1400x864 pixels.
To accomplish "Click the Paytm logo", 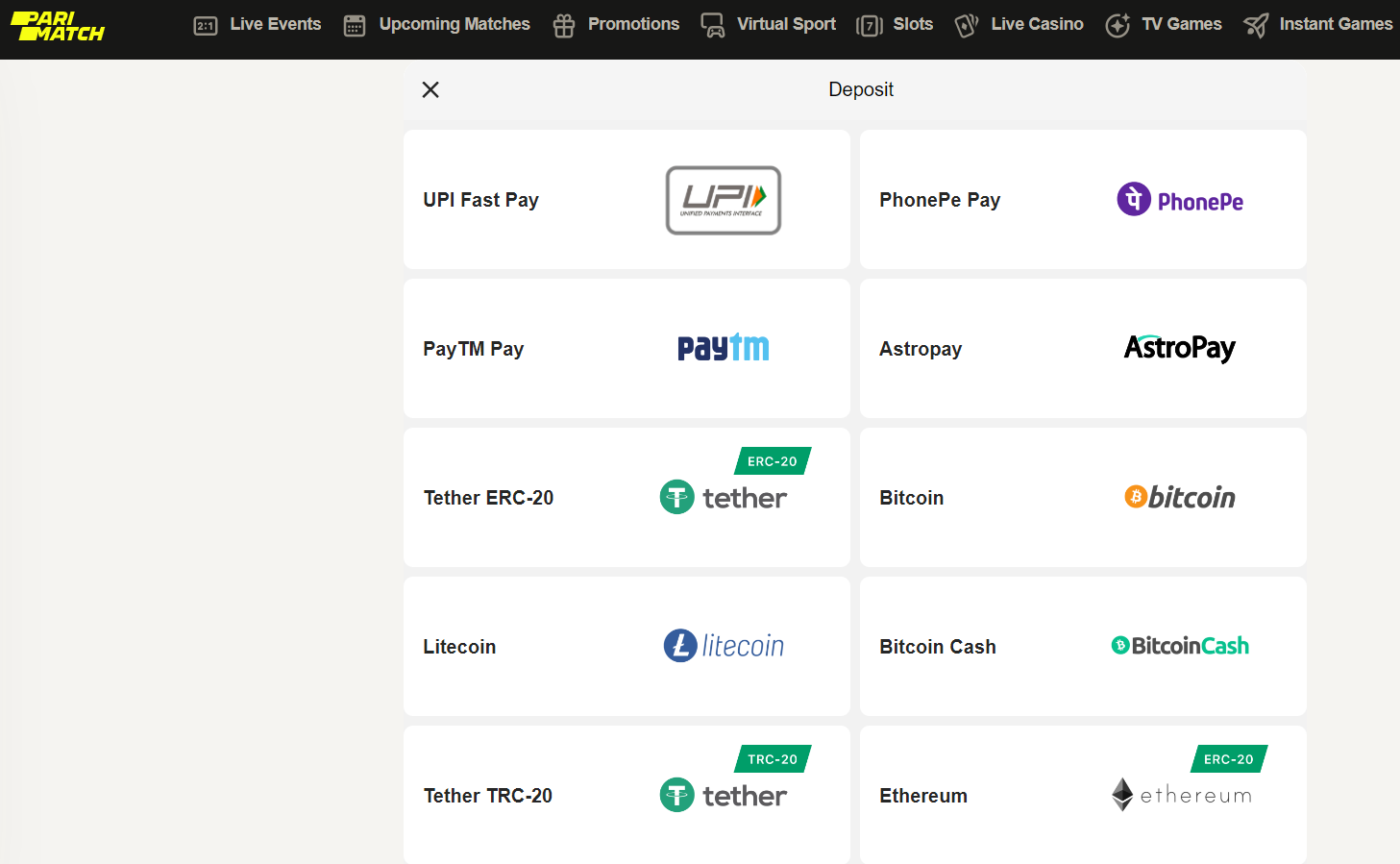I will [x=723, y=348].
